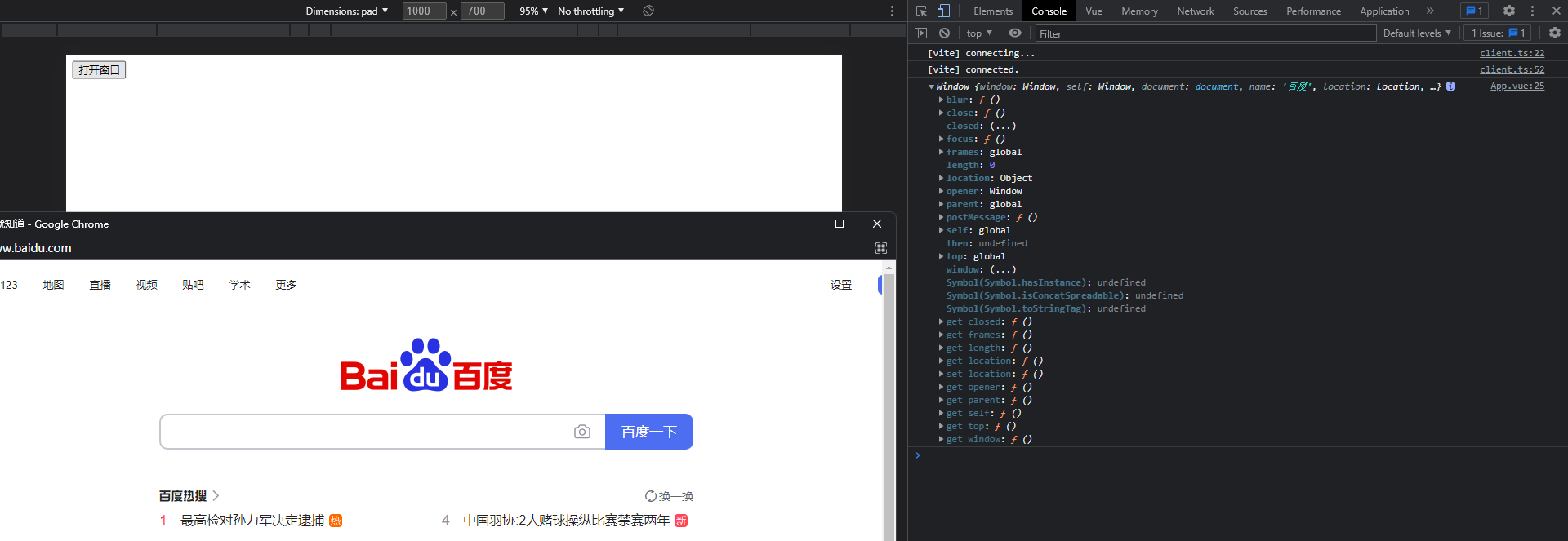Click the console prompt input line
Viewport: 1568px width, 541px height.
pos(1241,455)
